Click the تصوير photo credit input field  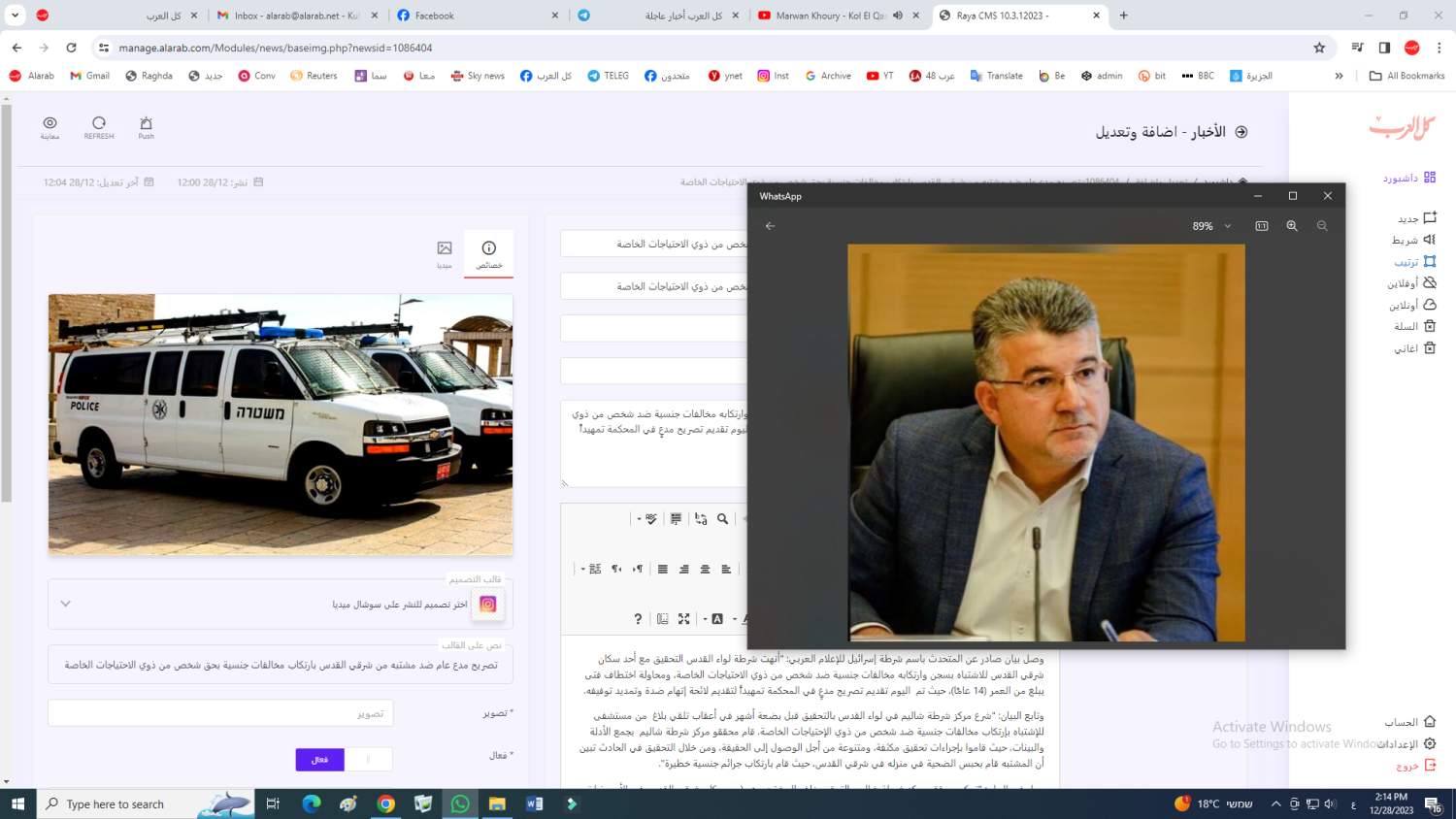click(x=220, y=713)
